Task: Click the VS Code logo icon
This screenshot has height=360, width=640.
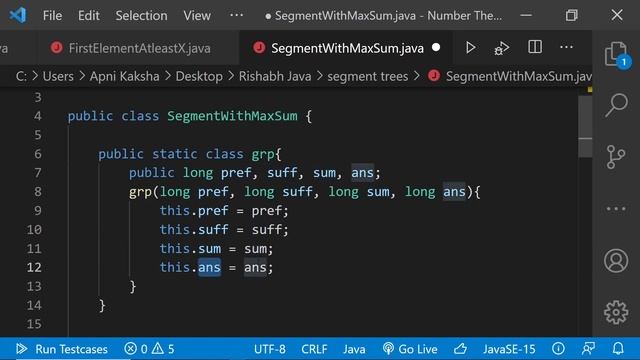Action: click(x=18, y=16)
